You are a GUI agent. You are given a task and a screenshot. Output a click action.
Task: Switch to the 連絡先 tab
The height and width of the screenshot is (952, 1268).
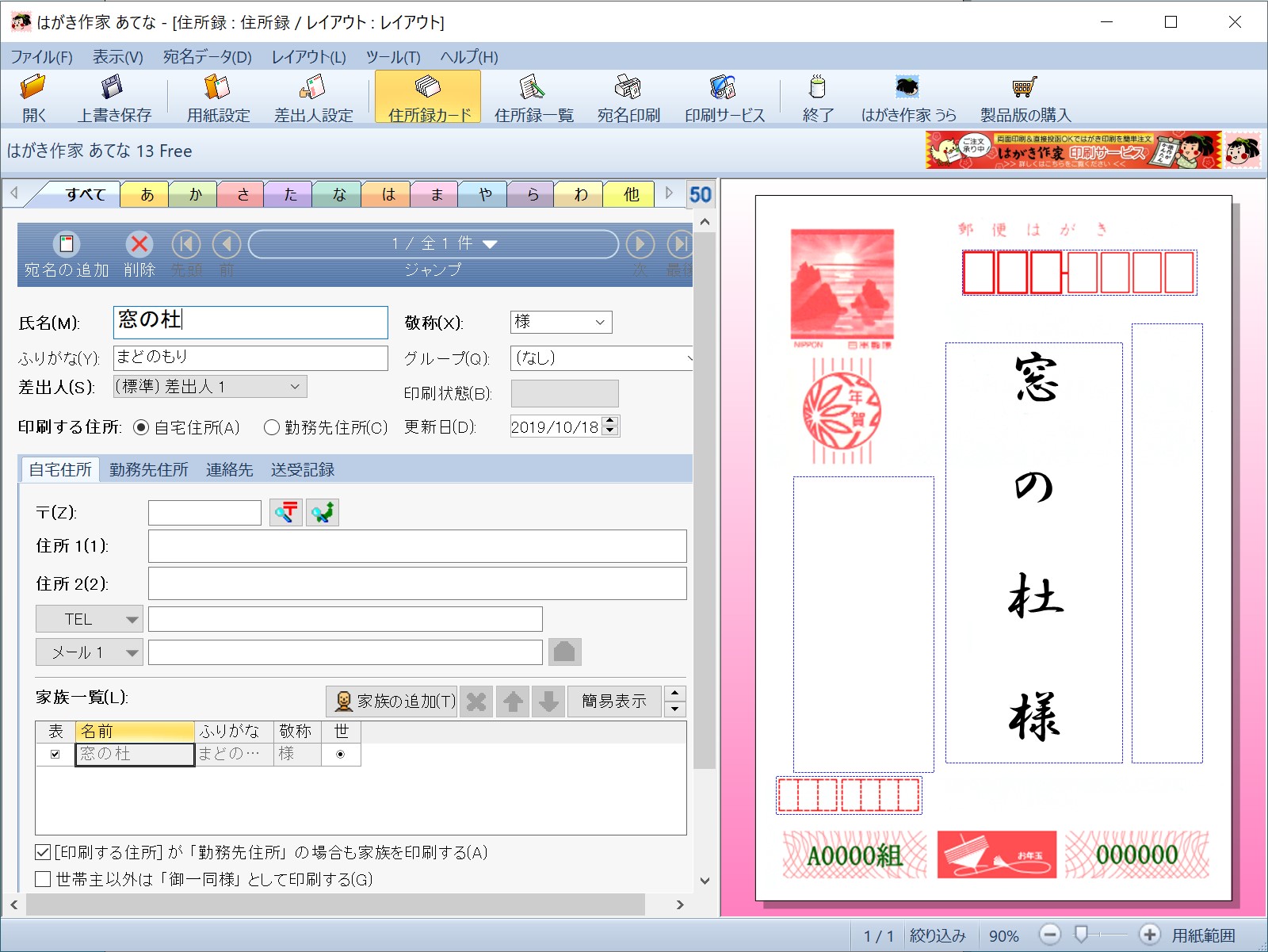coord(229,469)
